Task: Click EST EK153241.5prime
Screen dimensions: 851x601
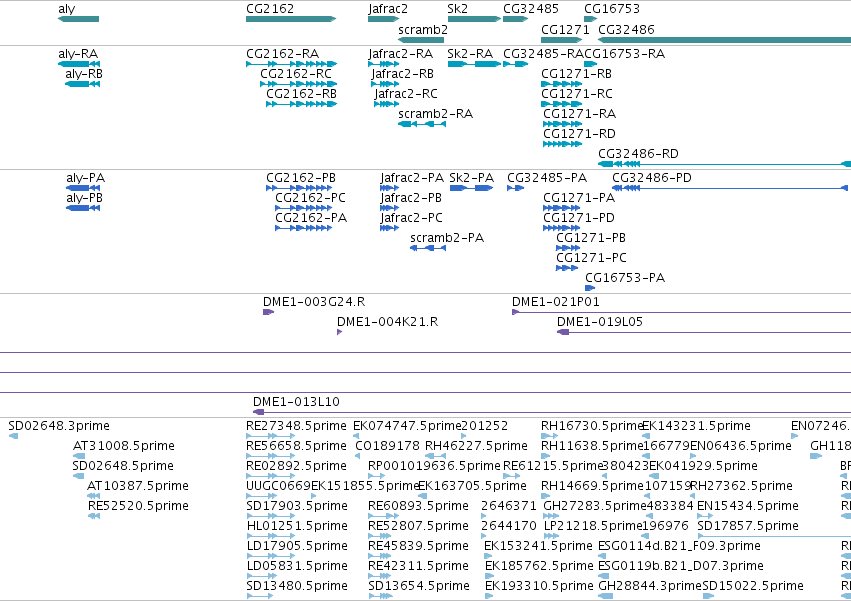Action: coord(538,546)
